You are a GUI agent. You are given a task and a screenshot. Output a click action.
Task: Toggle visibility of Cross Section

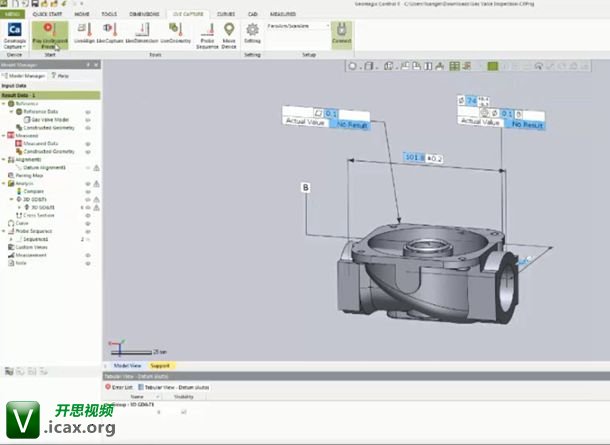tap(88, 215)
